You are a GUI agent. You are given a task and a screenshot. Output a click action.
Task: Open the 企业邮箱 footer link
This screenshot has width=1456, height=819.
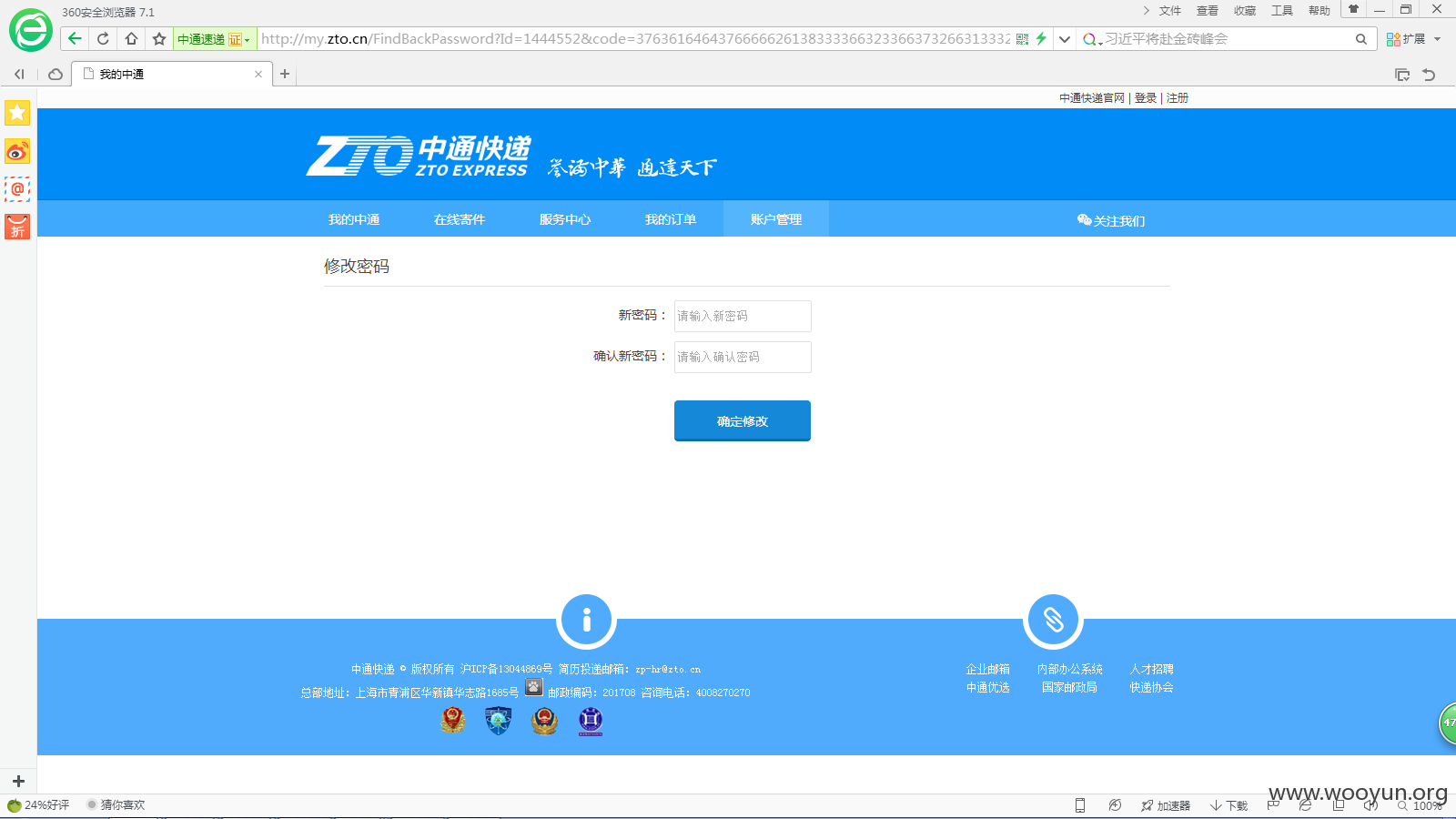987,669
